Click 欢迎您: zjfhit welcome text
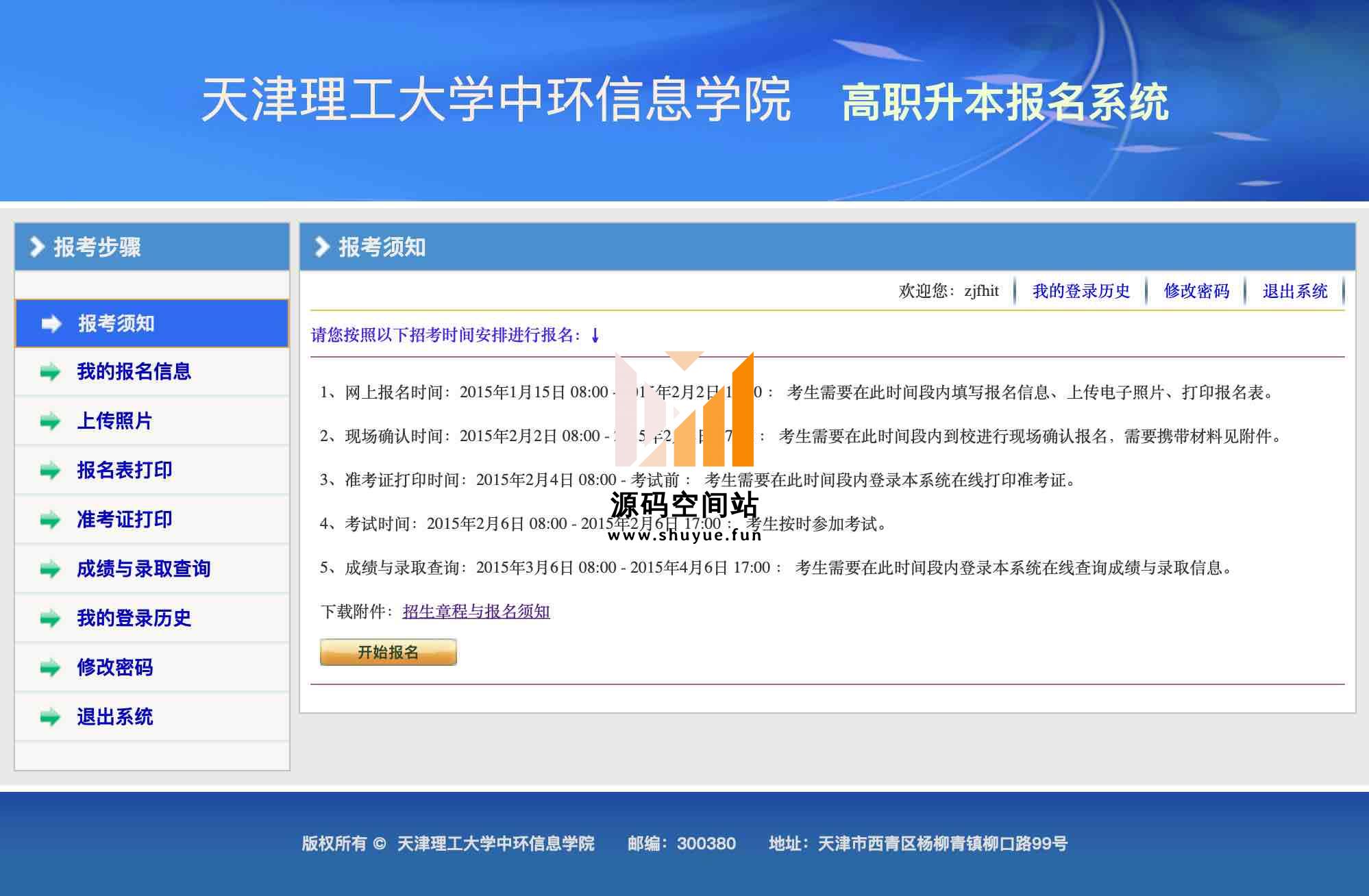 tap(949, 291)
